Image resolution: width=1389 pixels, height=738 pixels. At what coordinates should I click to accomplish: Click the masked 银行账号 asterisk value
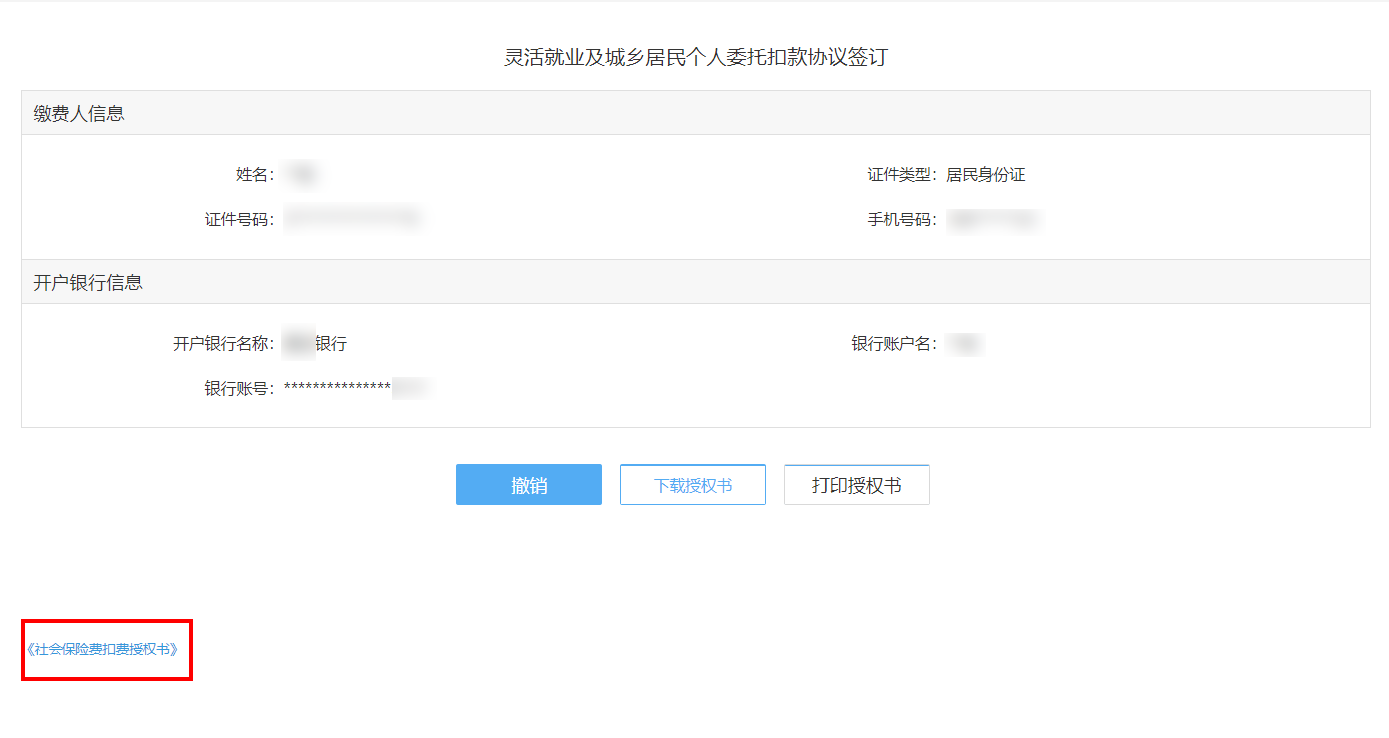tap(338, 388)
